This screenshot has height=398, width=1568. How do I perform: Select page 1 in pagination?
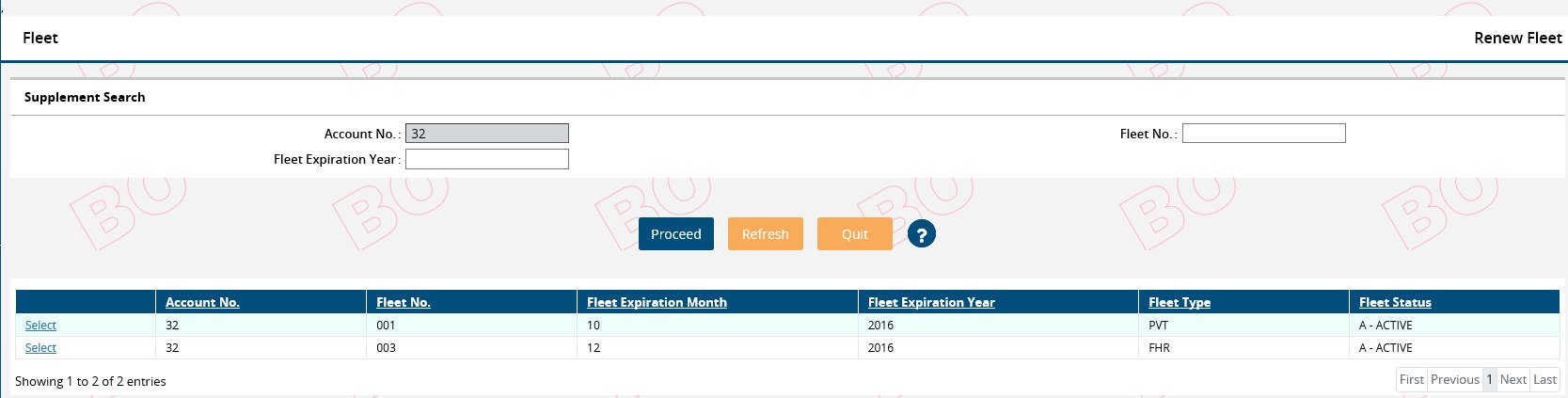1490,379
